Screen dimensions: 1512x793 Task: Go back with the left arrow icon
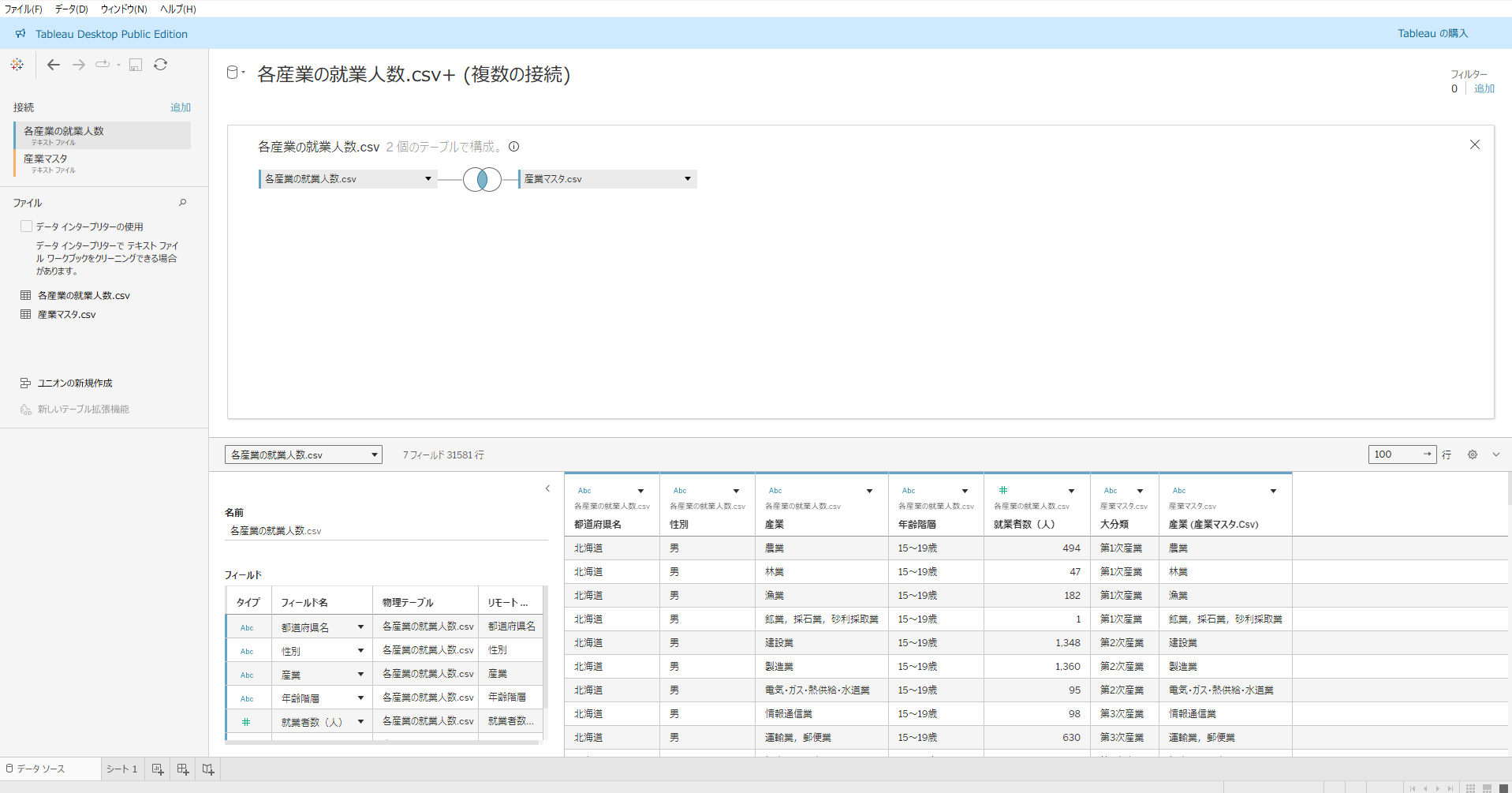click(54, 65)
